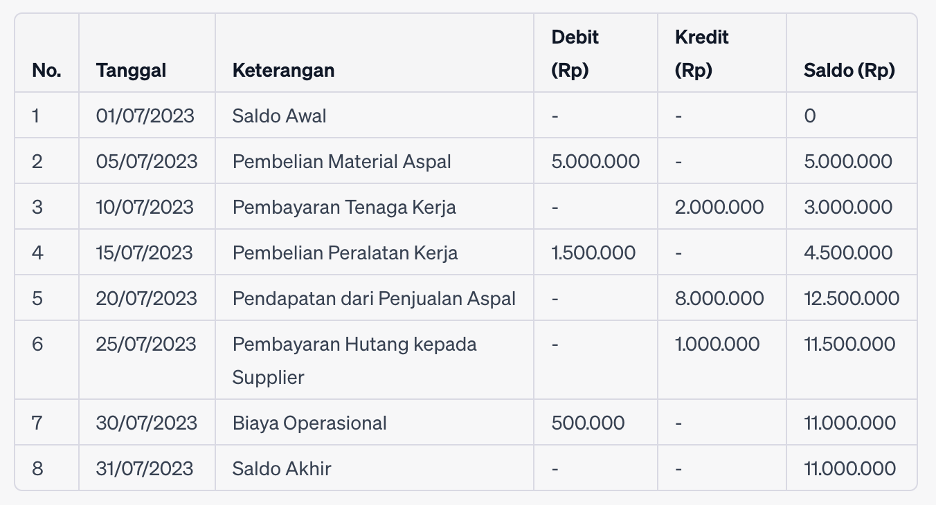Select the "Saldo (Rp)" header cell
The width and height of the screenshot is (936, 506).
[x=849, y=70]
